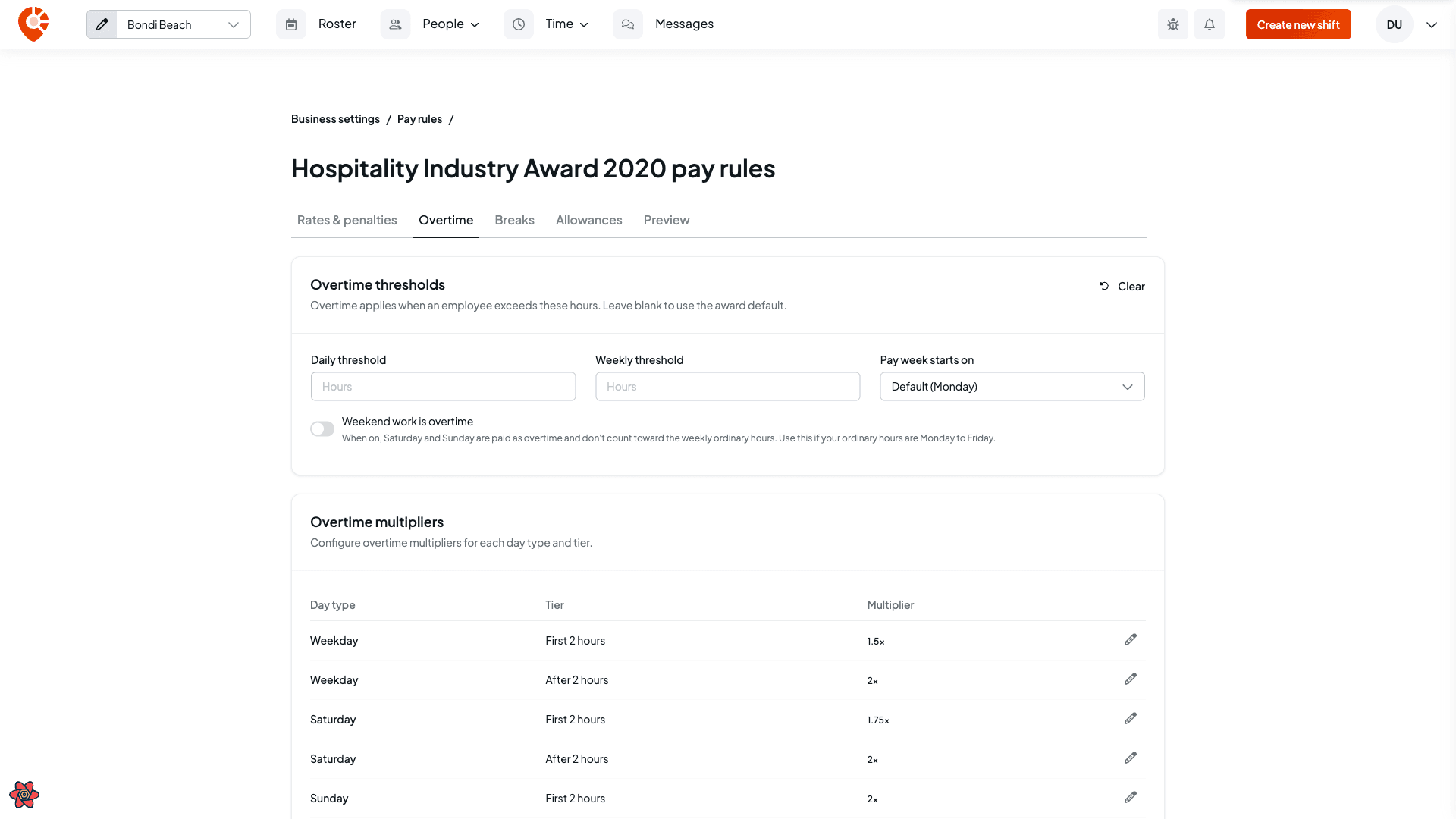
Task: Open notifications bell
Action: tap(1210, 24)
